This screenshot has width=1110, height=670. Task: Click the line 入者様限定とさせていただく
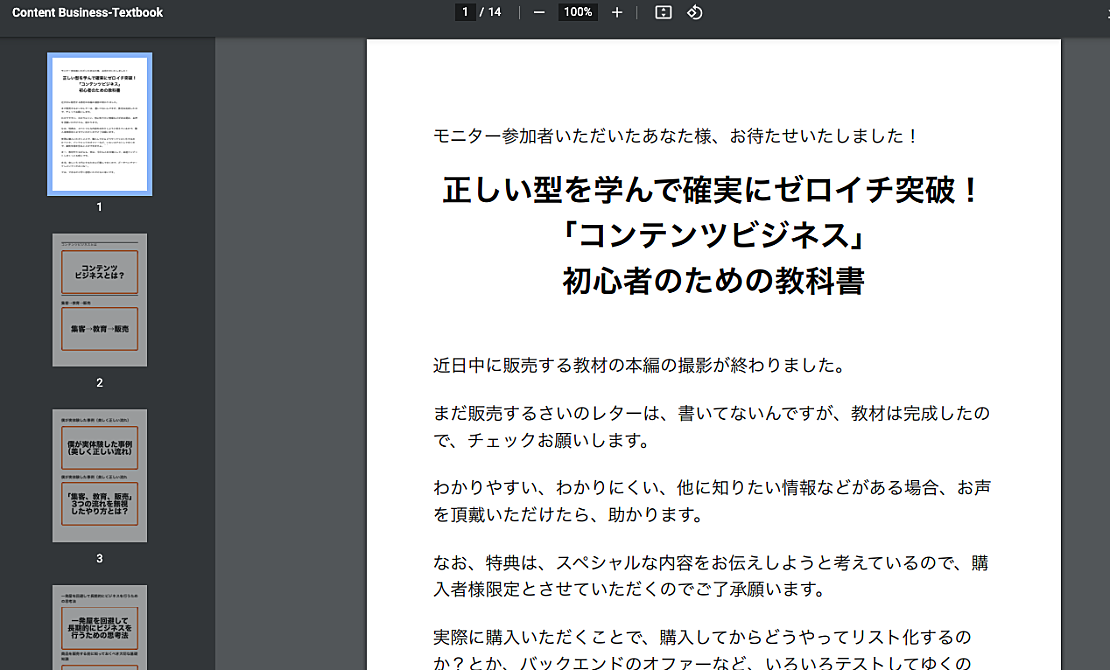coord(630,589)
